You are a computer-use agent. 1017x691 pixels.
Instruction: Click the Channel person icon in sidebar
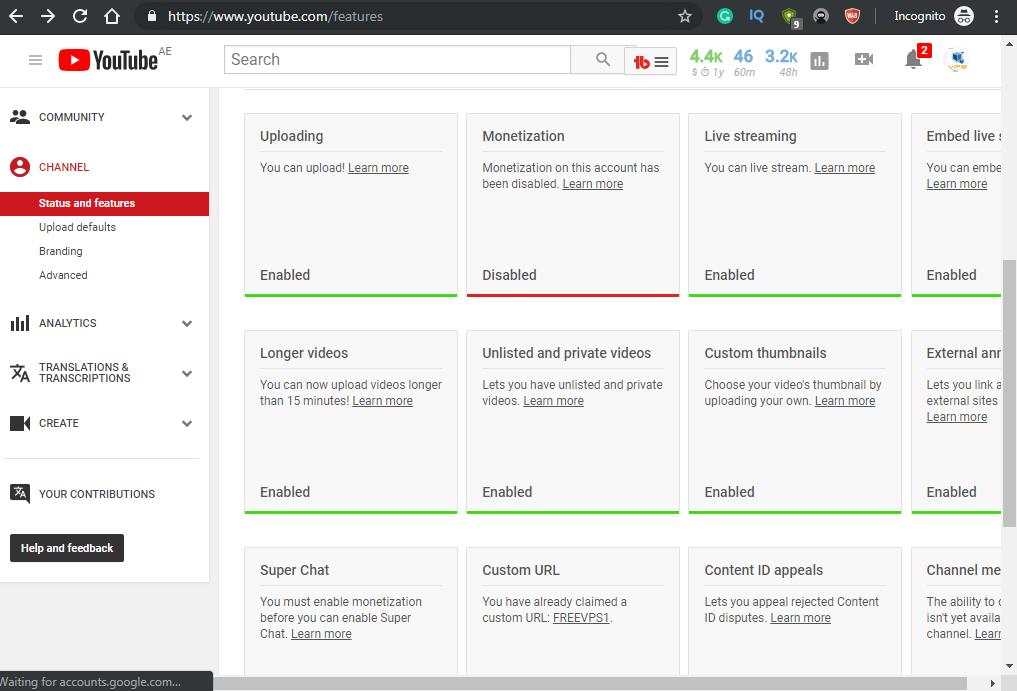click(20, 167)
